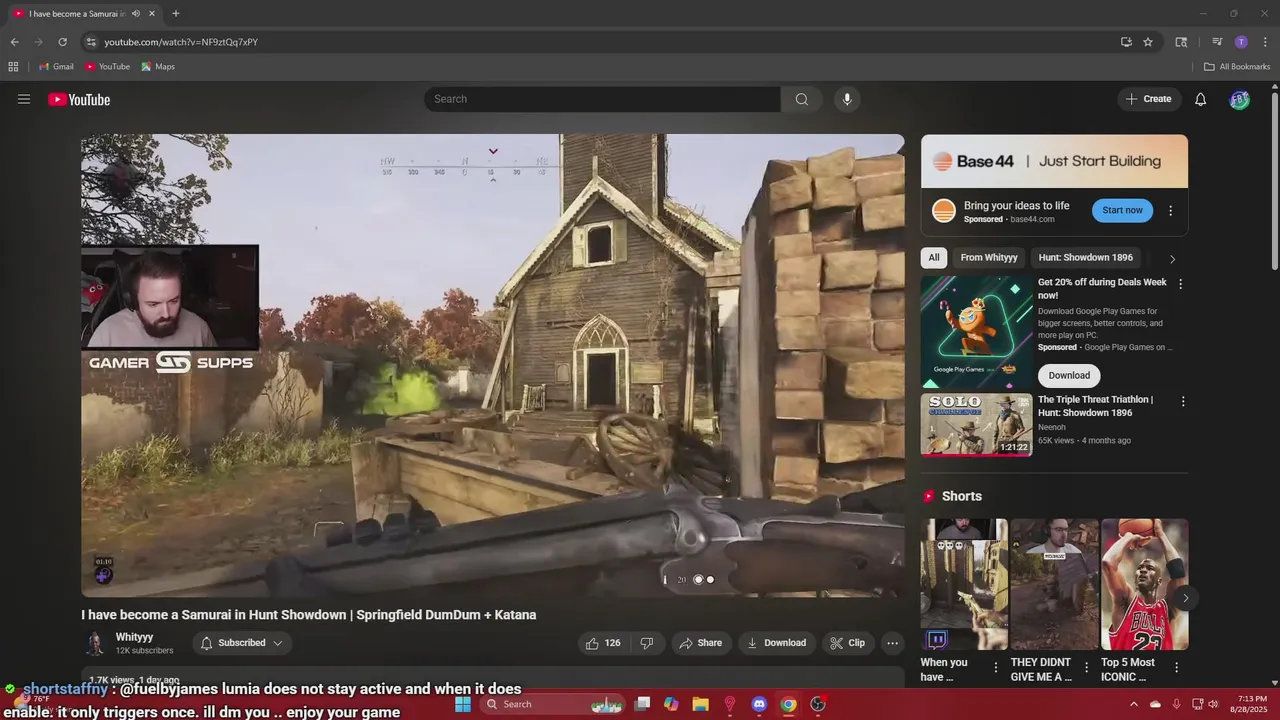Open the Google Play Games ad thumbnail
Screen dimensions: 1280x720
(976, 332)
